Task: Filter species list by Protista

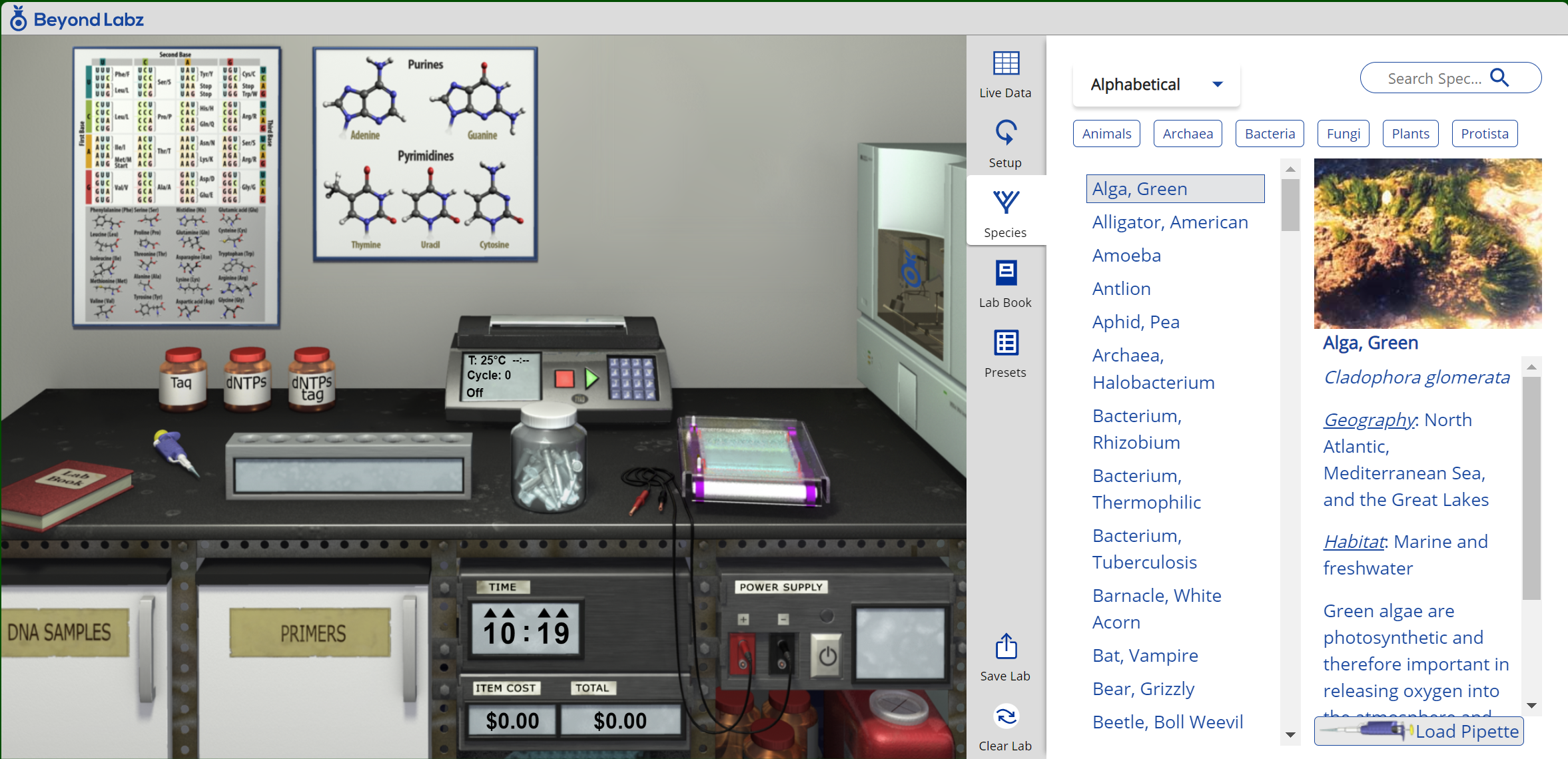Action: click(1484, 134)
